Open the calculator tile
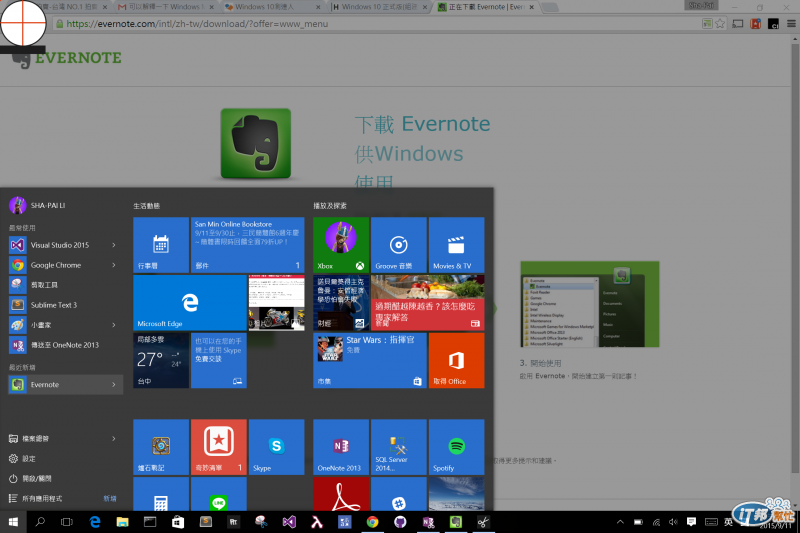 tap(161, 494)
